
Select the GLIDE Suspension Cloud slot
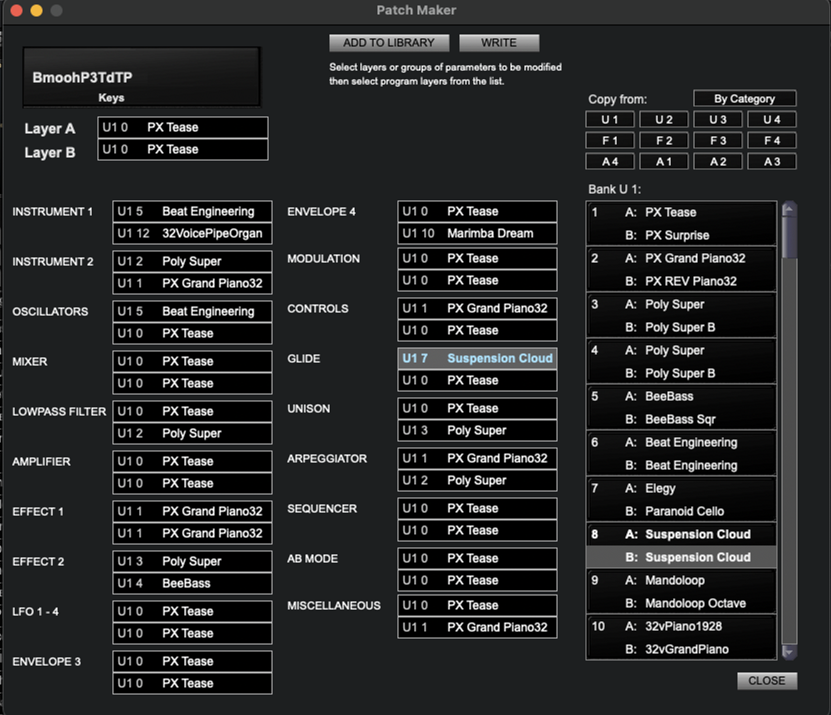coord(477,358)
